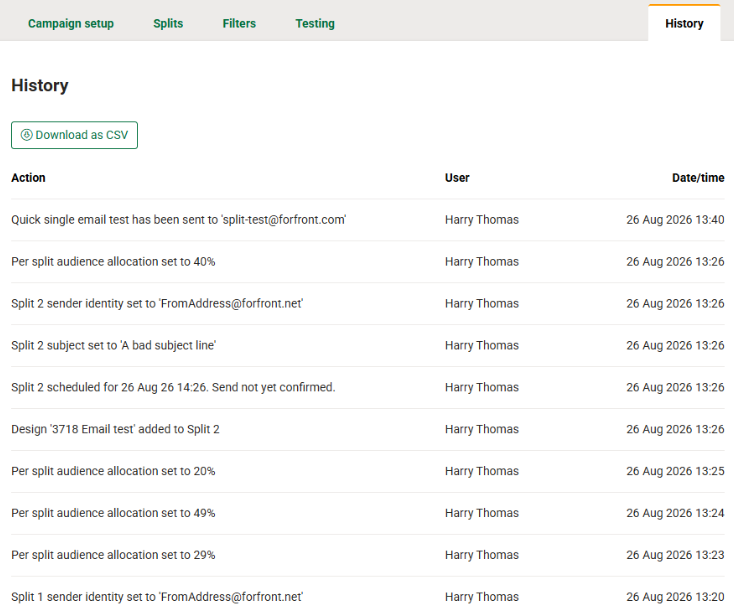
Task: Click timestamp in the 'A bad subject line' row
Action: pos(675,345)
